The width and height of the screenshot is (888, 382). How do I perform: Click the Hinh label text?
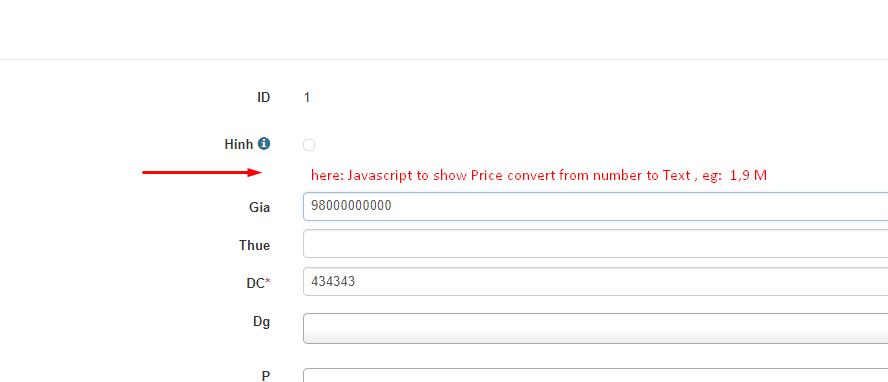point(238,144)
